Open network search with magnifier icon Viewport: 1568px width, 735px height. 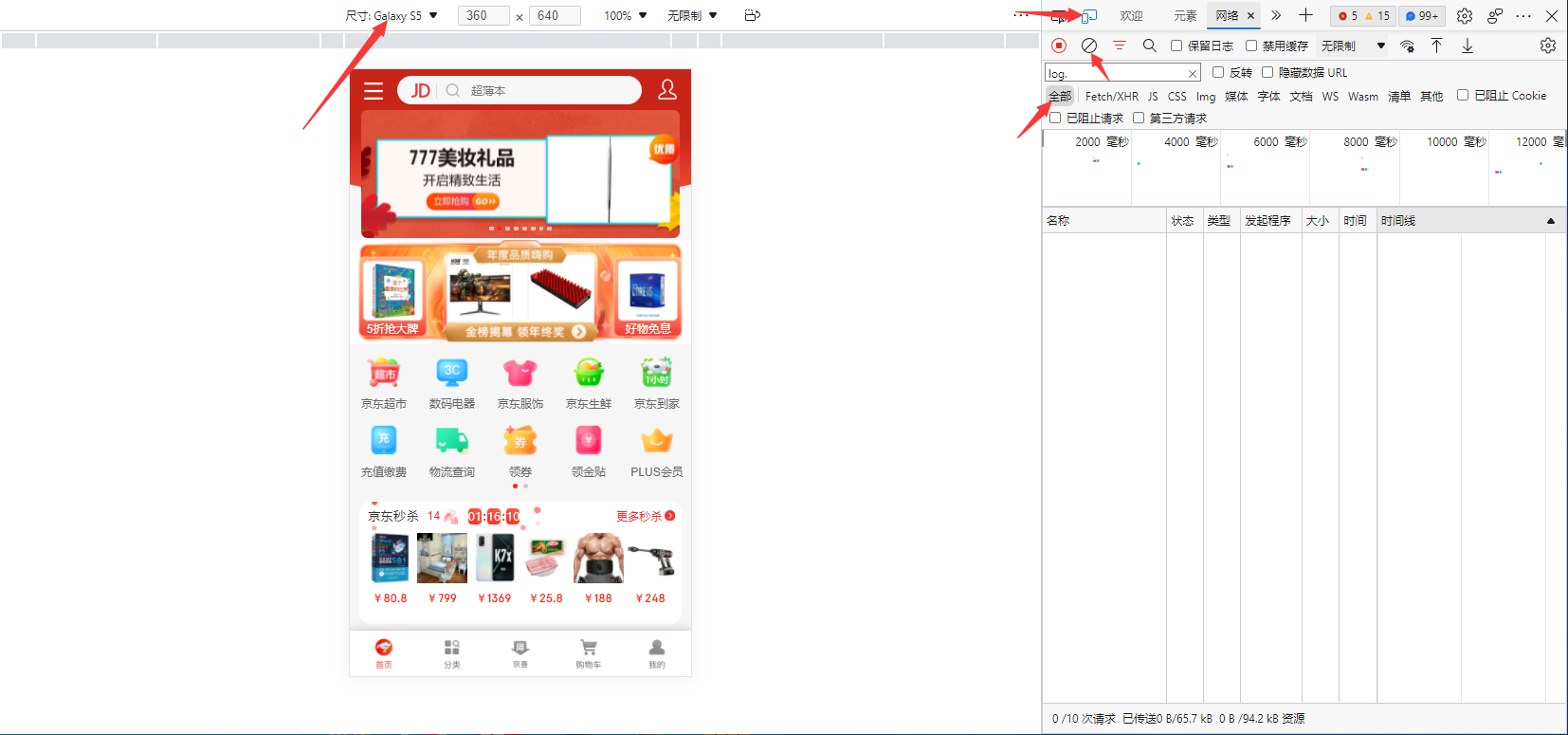tap(1150, 46)
